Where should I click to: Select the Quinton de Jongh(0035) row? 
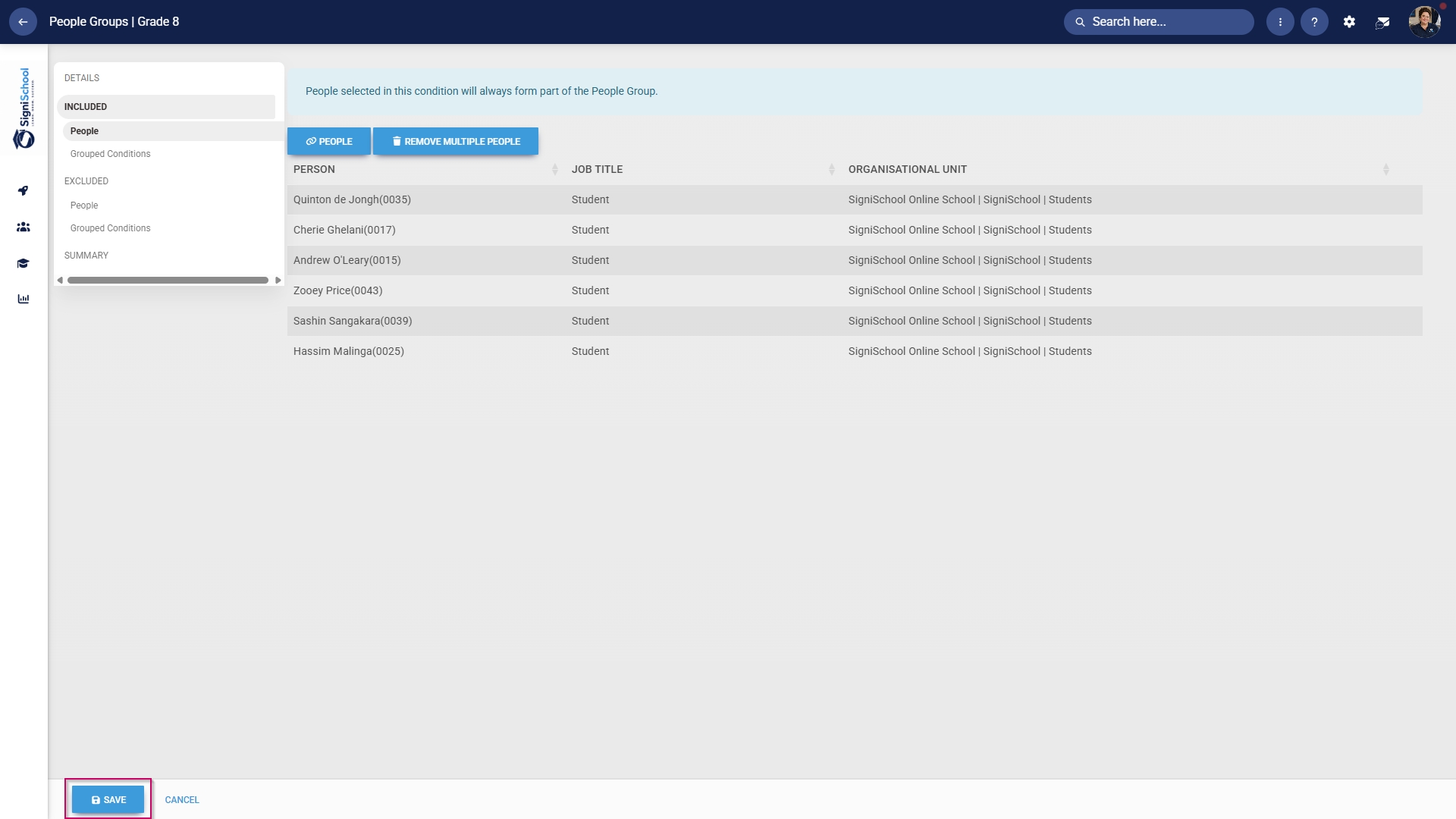click(855, 199)
